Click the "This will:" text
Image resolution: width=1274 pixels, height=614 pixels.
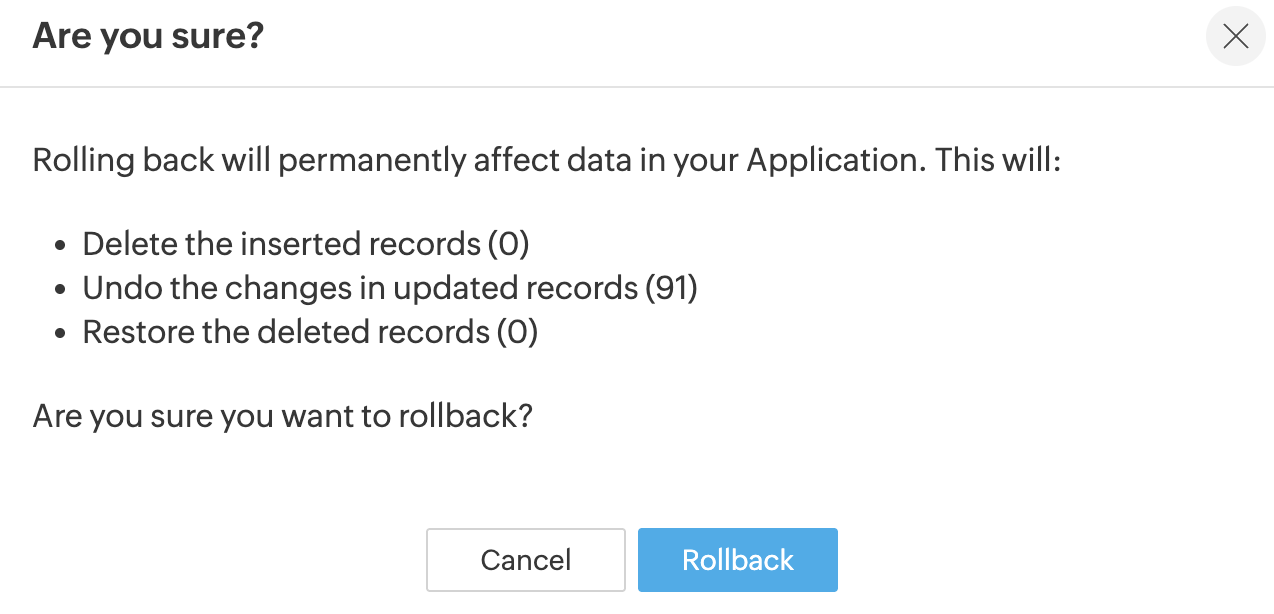pyautogui.click(x=997, y=160)
